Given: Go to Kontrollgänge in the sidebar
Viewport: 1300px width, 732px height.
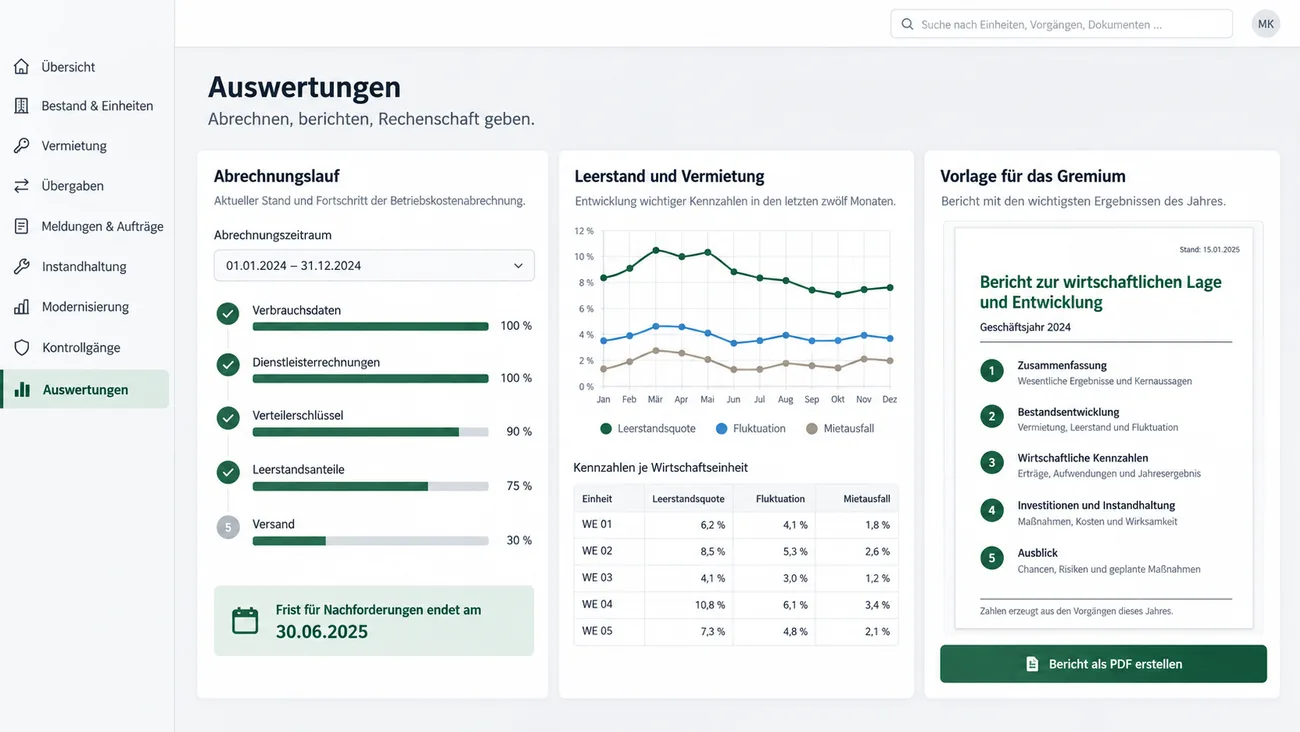Looking at the screenshot, I should tap(85, 348).
